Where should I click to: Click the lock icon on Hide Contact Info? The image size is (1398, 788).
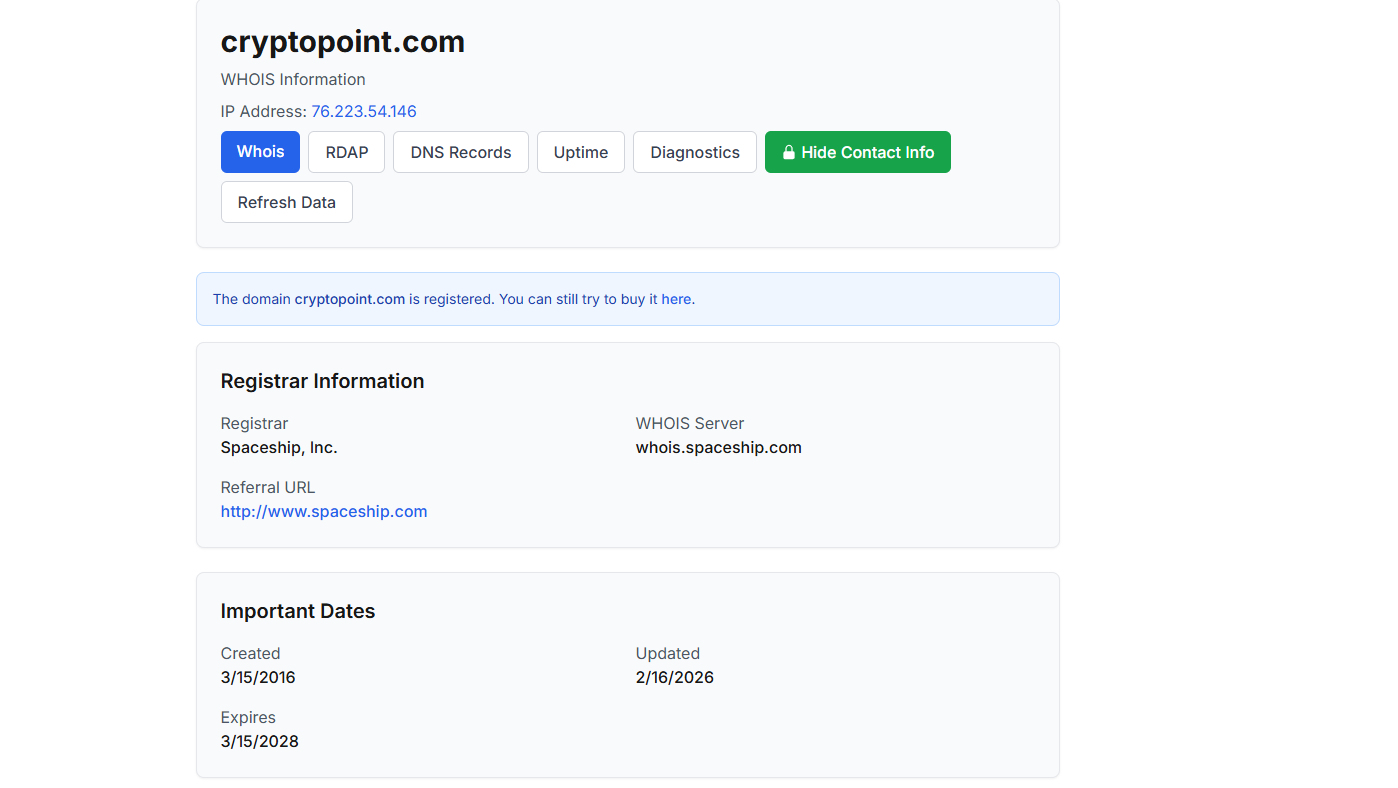(x=788, y=152)
